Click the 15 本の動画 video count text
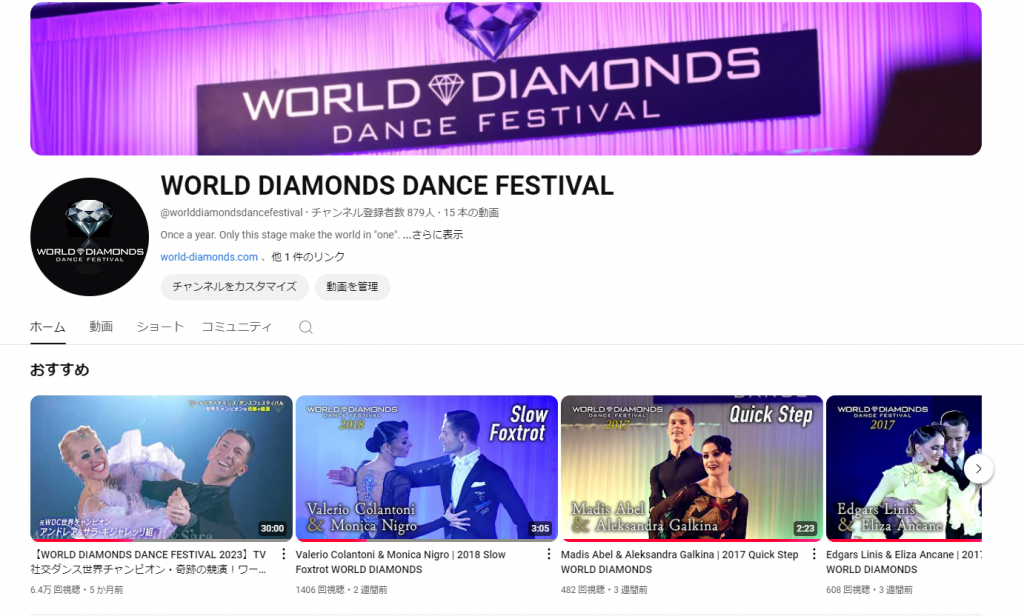This screenshot has height=616, width=1024. tap(471, 212)
